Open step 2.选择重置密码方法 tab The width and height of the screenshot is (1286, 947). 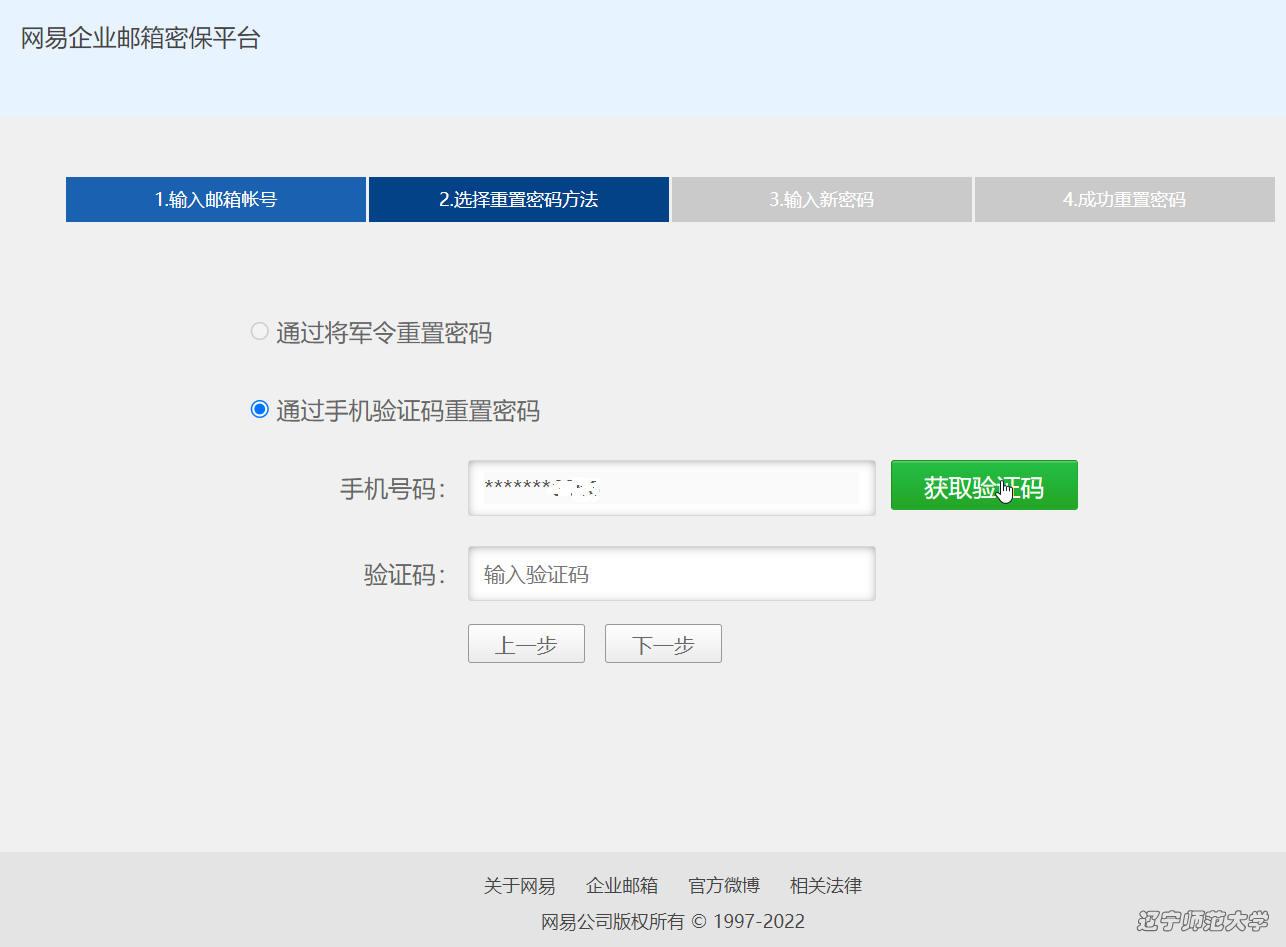(519, 199)
